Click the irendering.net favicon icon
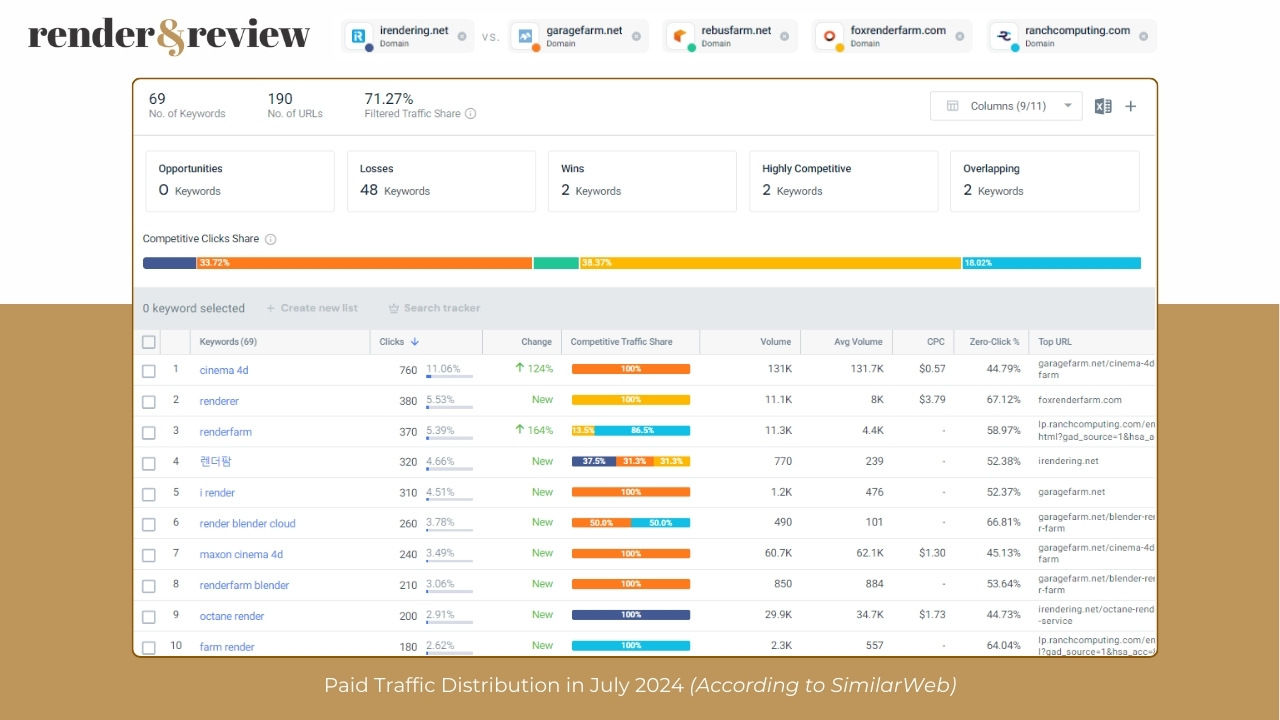The image size is (1280, 720). click(x=358, y=37)
